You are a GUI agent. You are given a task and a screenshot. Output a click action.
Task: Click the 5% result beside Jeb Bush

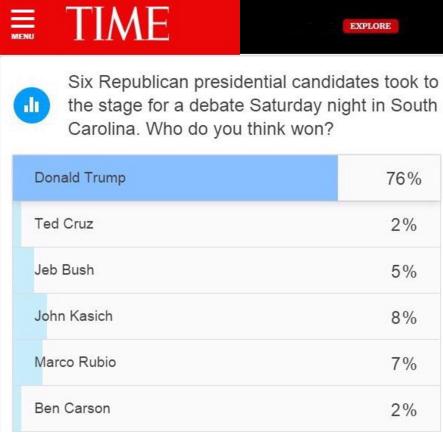tap(404, 271)
